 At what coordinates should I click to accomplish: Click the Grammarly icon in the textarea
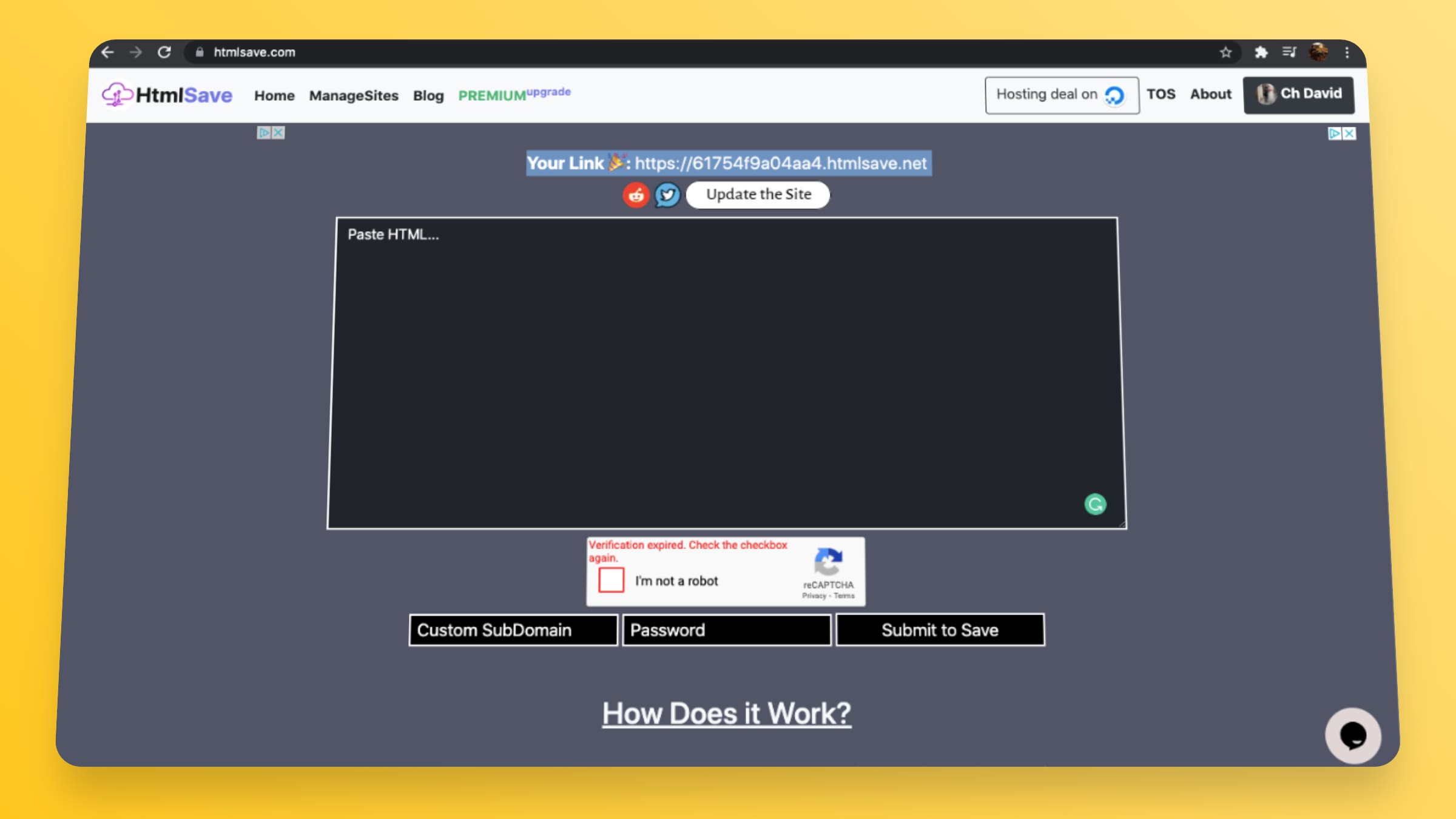tap(1095, 504)
